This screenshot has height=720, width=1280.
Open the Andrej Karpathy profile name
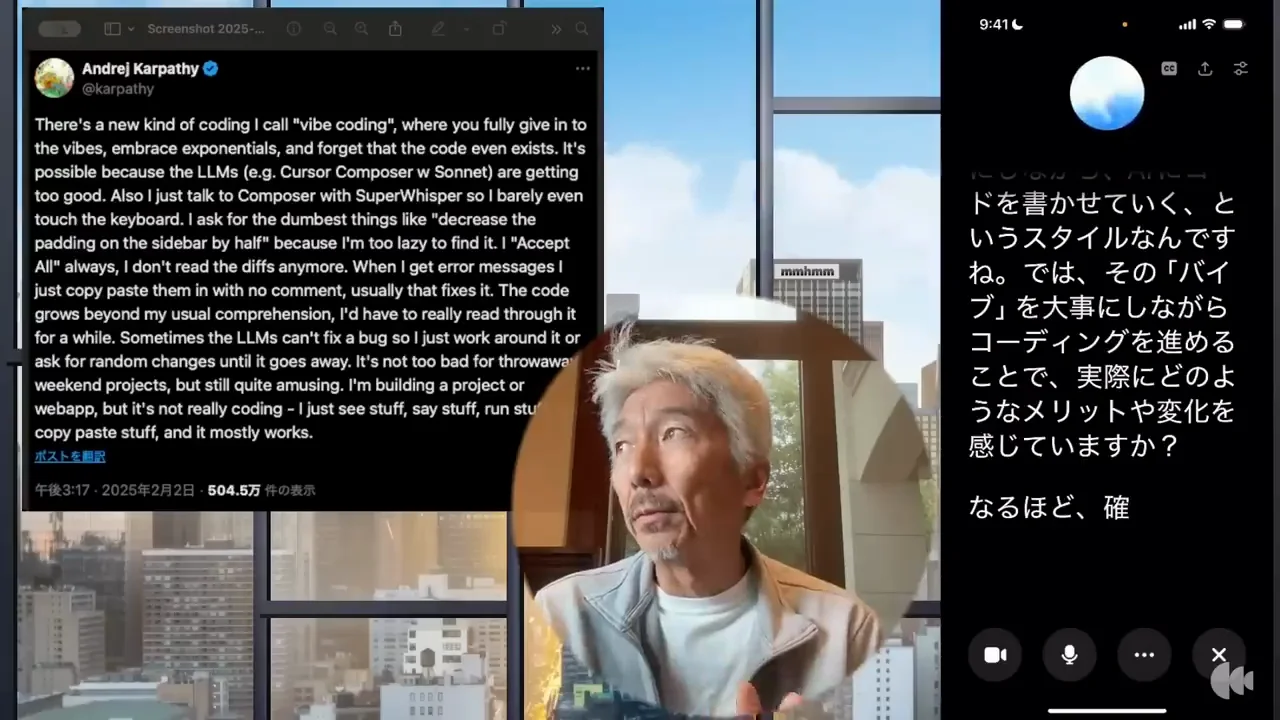tap(140, 69)
